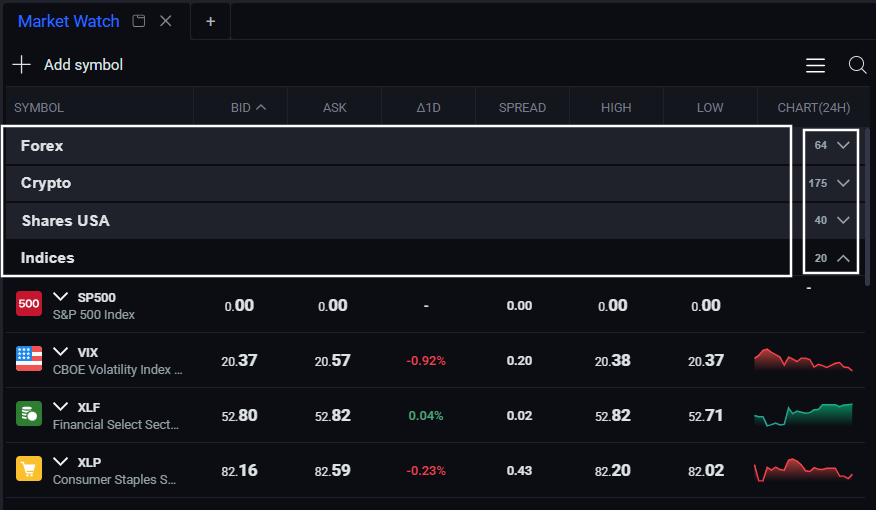876x510 pixels.
Task: Sort by ASK column header
Action: (x=335, y=108)
